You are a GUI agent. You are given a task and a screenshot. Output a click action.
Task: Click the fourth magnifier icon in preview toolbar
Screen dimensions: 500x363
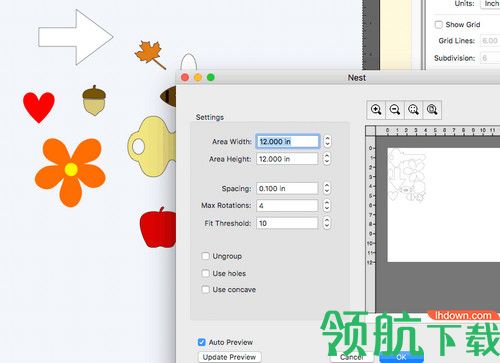[x=432, y=110]
